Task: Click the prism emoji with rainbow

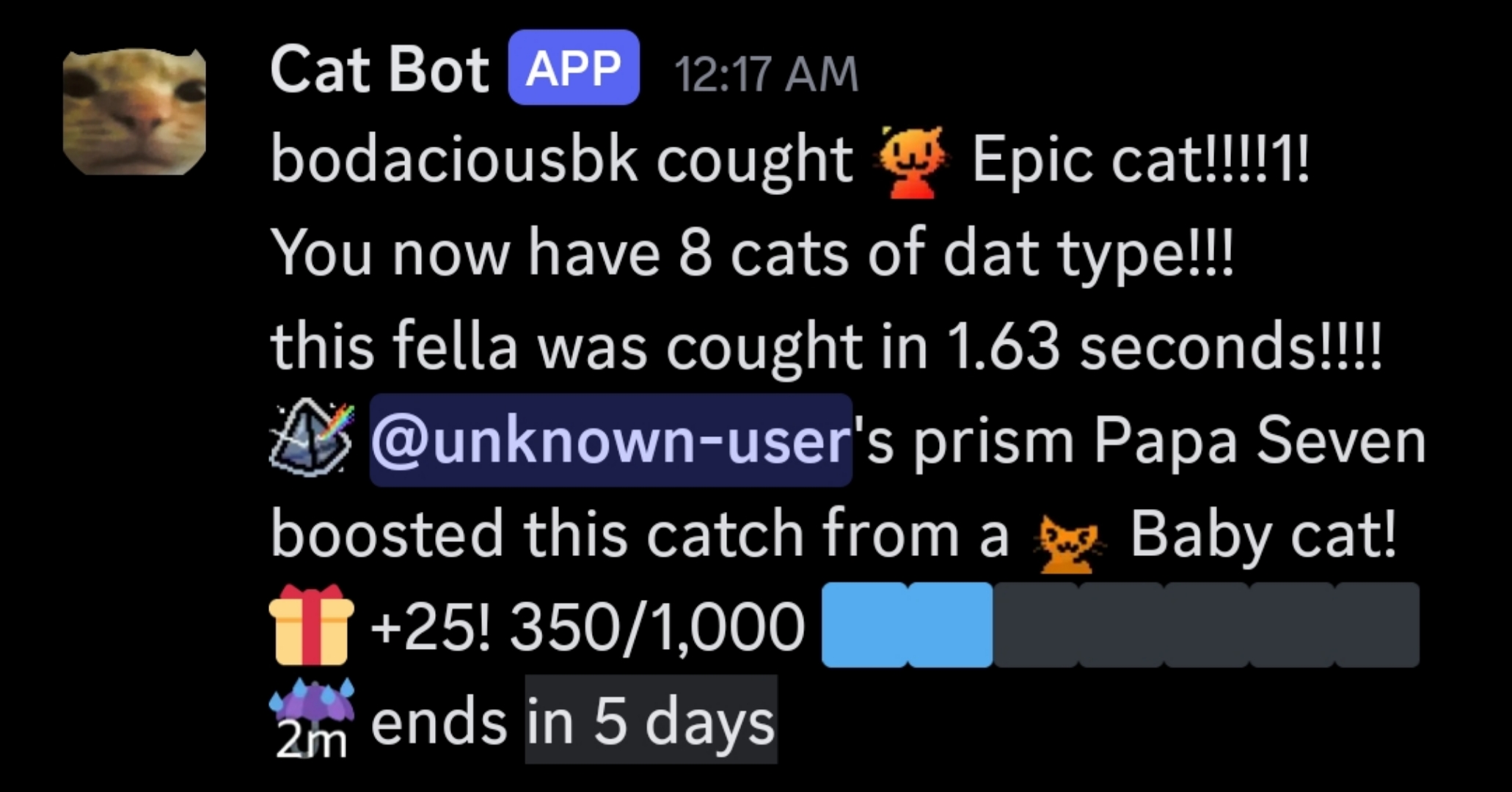Action: (311, 438)
